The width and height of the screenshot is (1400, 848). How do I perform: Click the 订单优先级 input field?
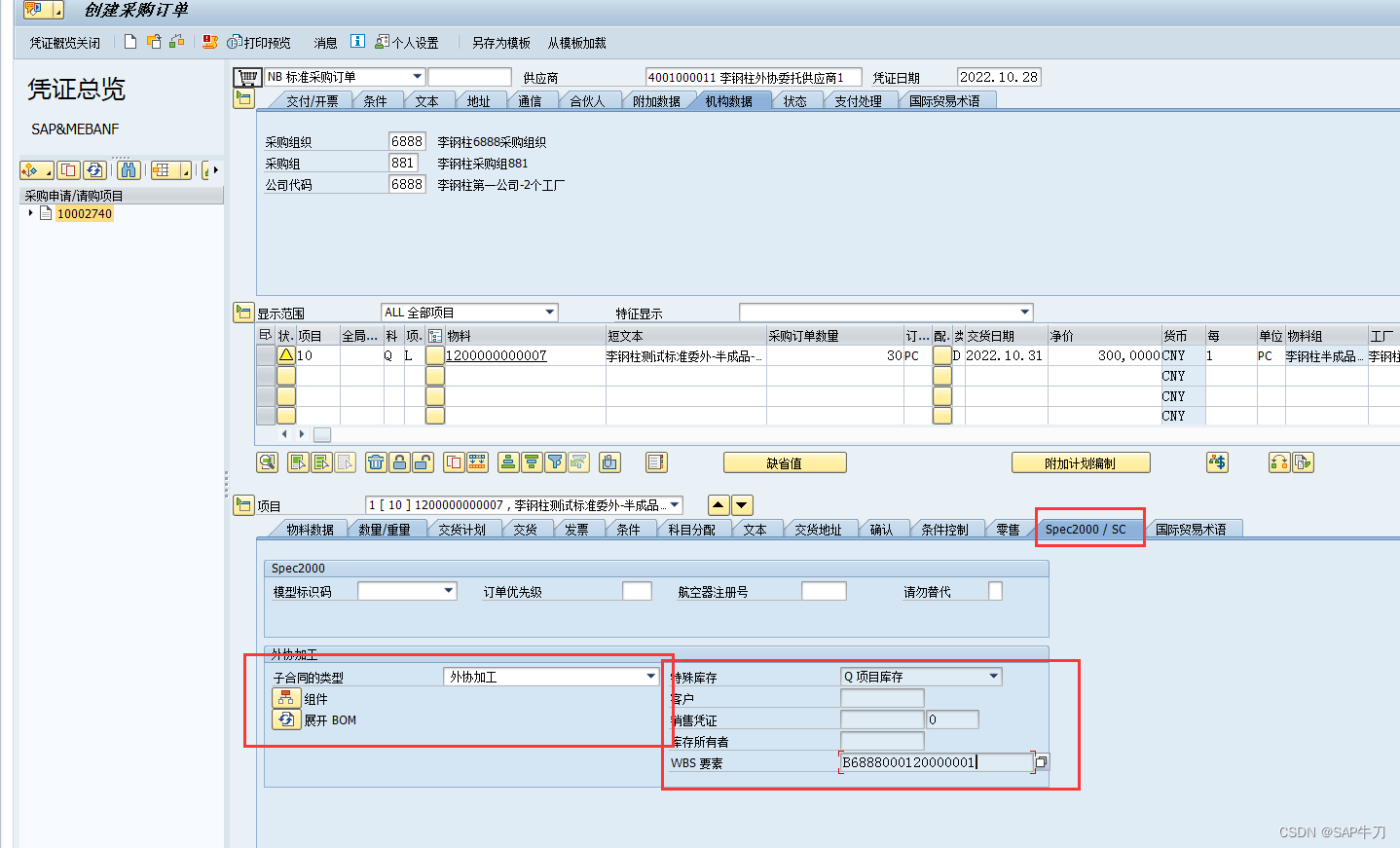click(637, 591)
